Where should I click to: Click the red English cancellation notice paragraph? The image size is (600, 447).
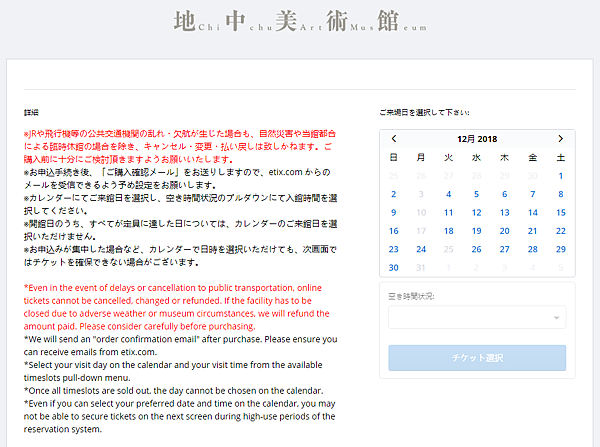[x=176, y=307]
